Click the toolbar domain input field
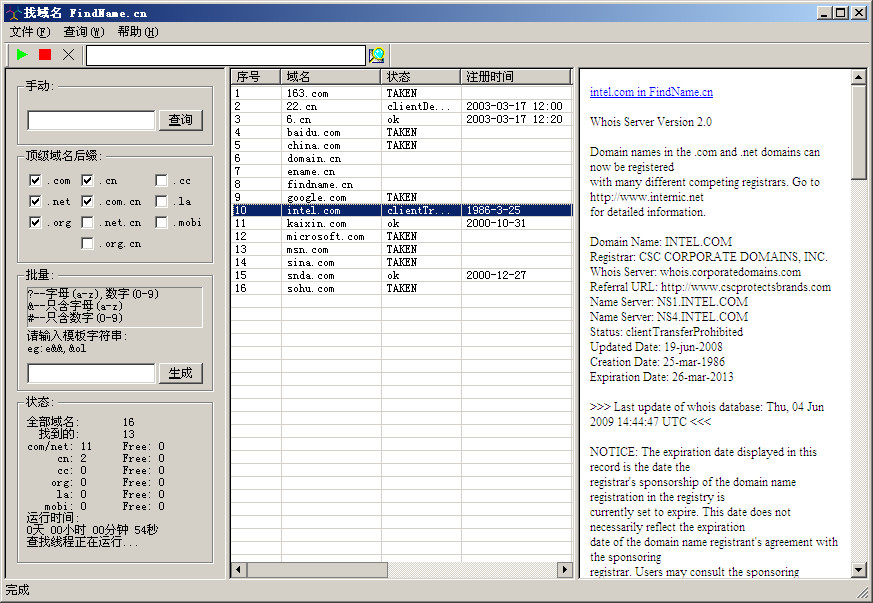Image resolution: width=873 pixels, height=603 pixels. pyautogui.click(x=225, y=55)
